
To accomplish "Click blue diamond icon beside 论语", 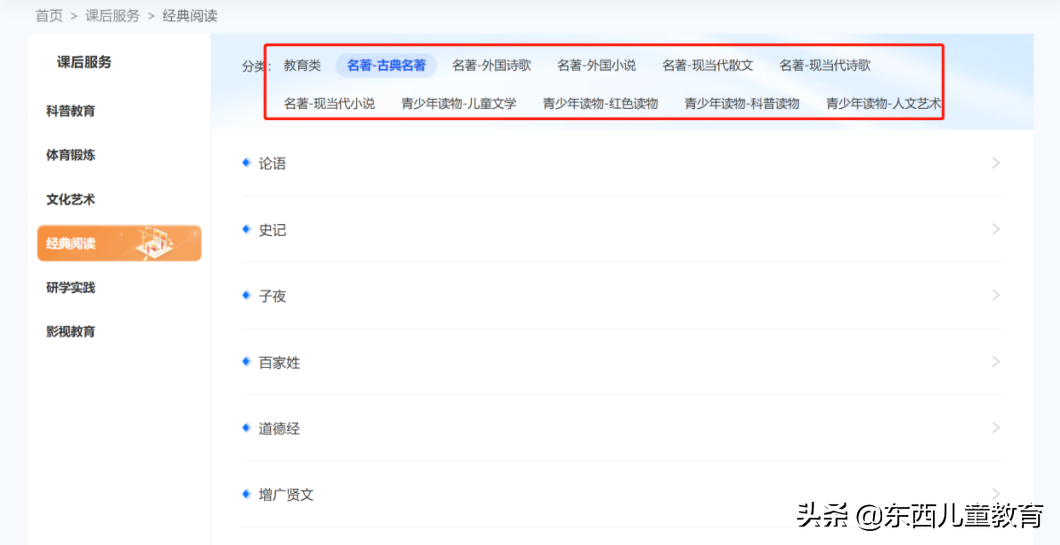I will click(246, 162).
